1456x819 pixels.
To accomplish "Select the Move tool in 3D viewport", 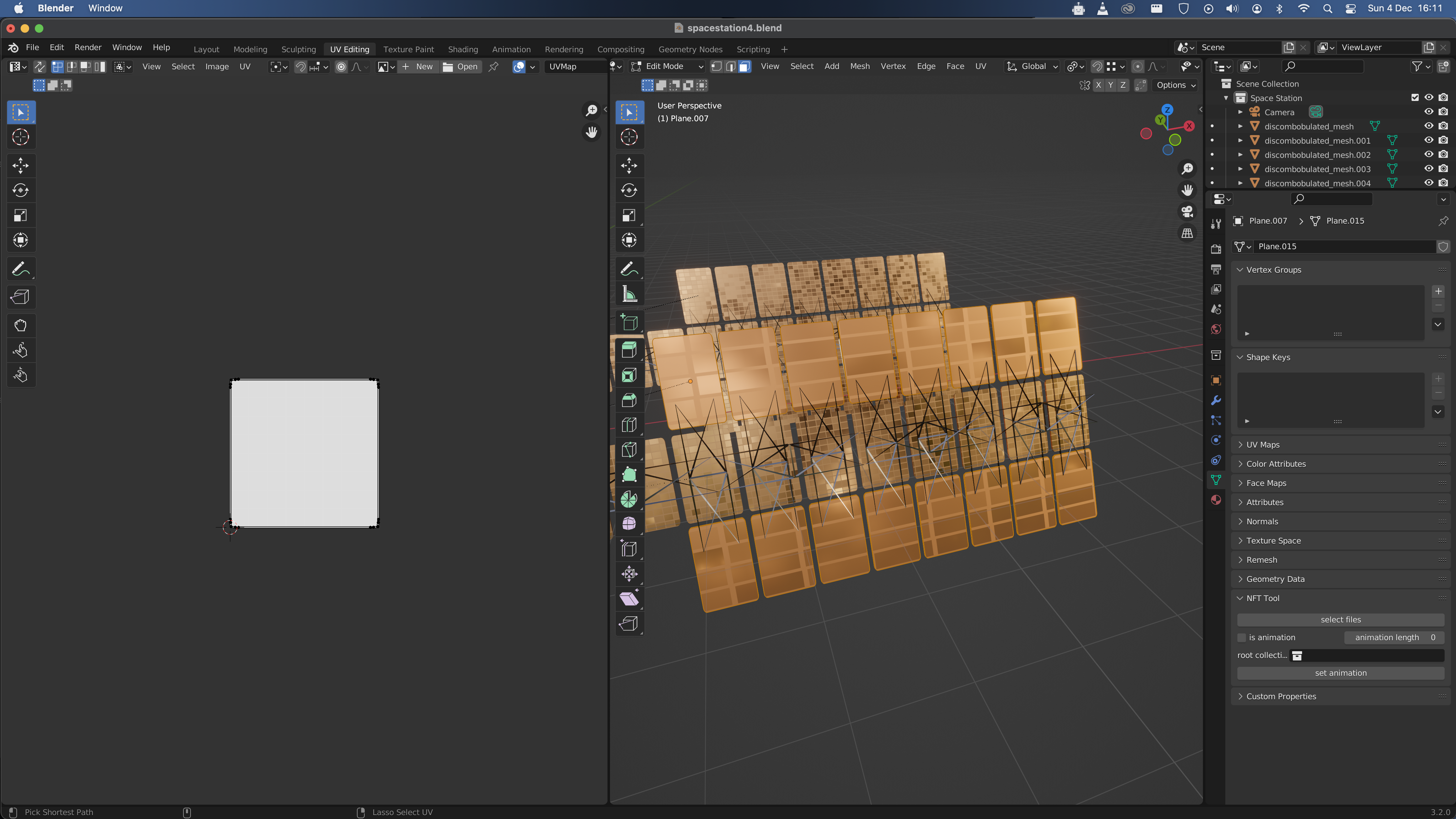I will [x=629, y=166].
